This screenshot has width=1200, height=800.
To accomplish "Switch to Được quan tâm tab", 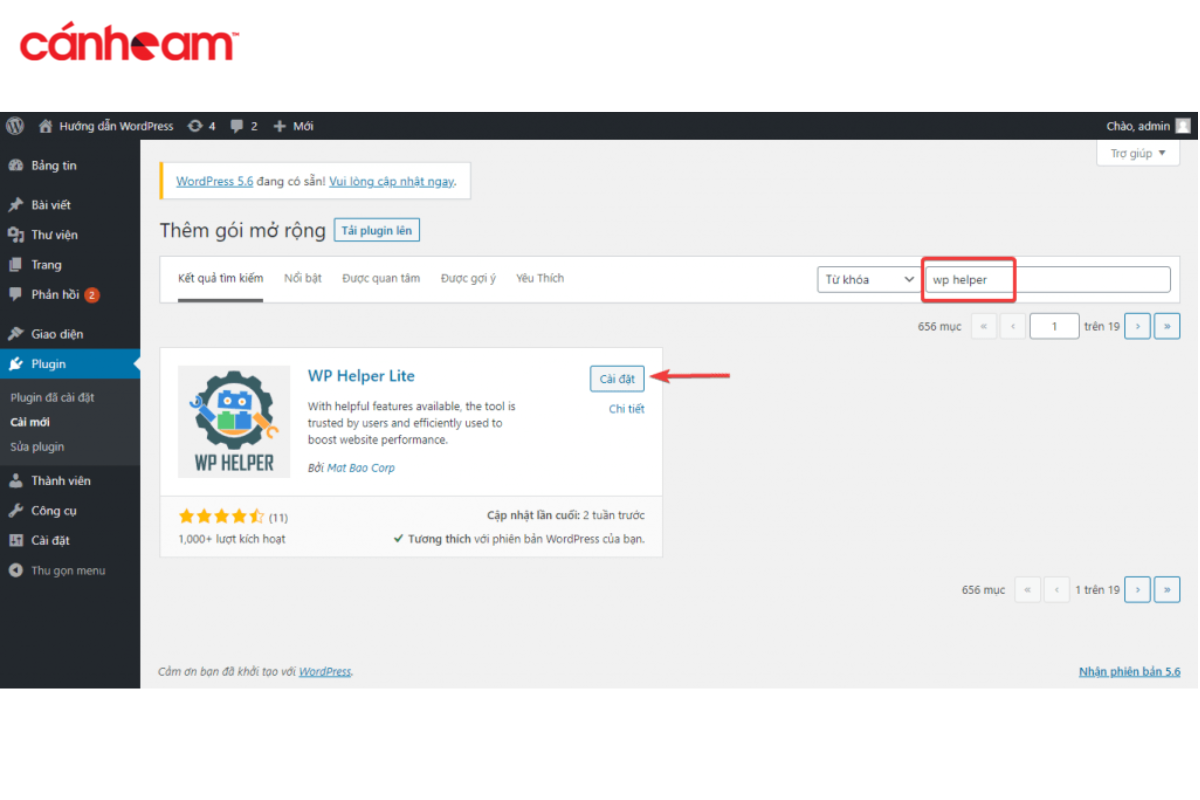I will [381, 278].
